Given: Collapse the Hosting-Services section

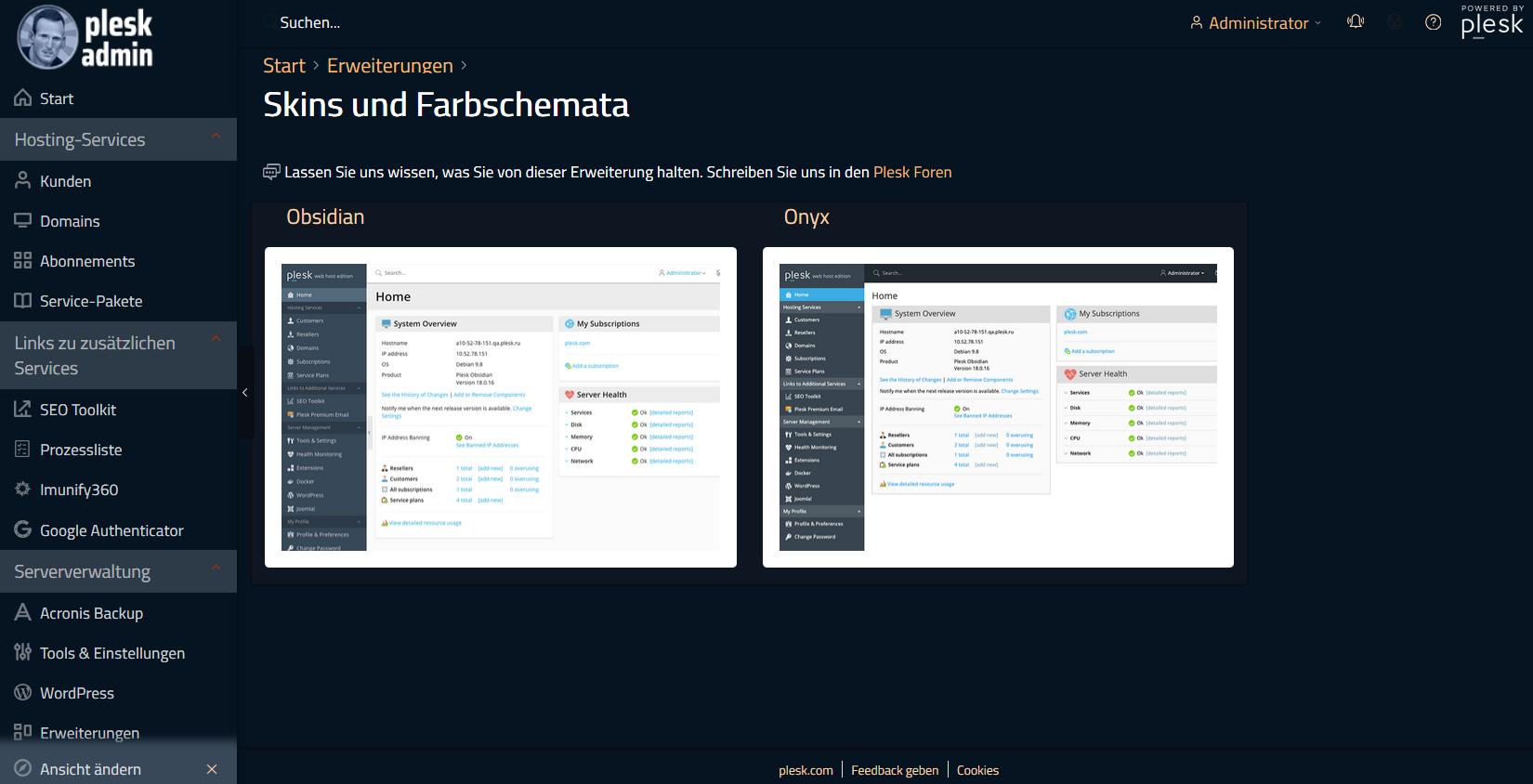Looking at the screenshot, I should point(216,137).
